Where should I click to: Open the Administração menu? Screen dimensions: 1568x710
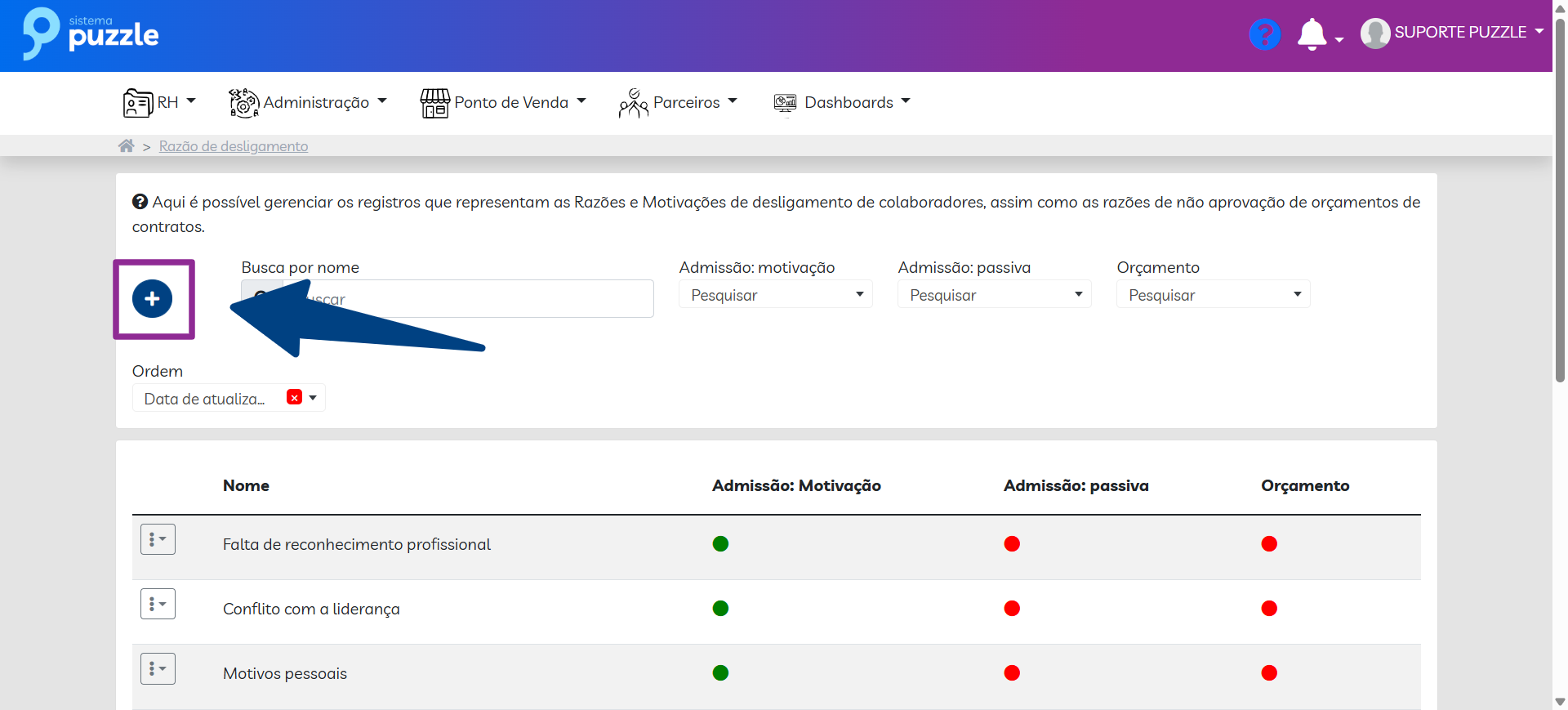pos(308,103)
